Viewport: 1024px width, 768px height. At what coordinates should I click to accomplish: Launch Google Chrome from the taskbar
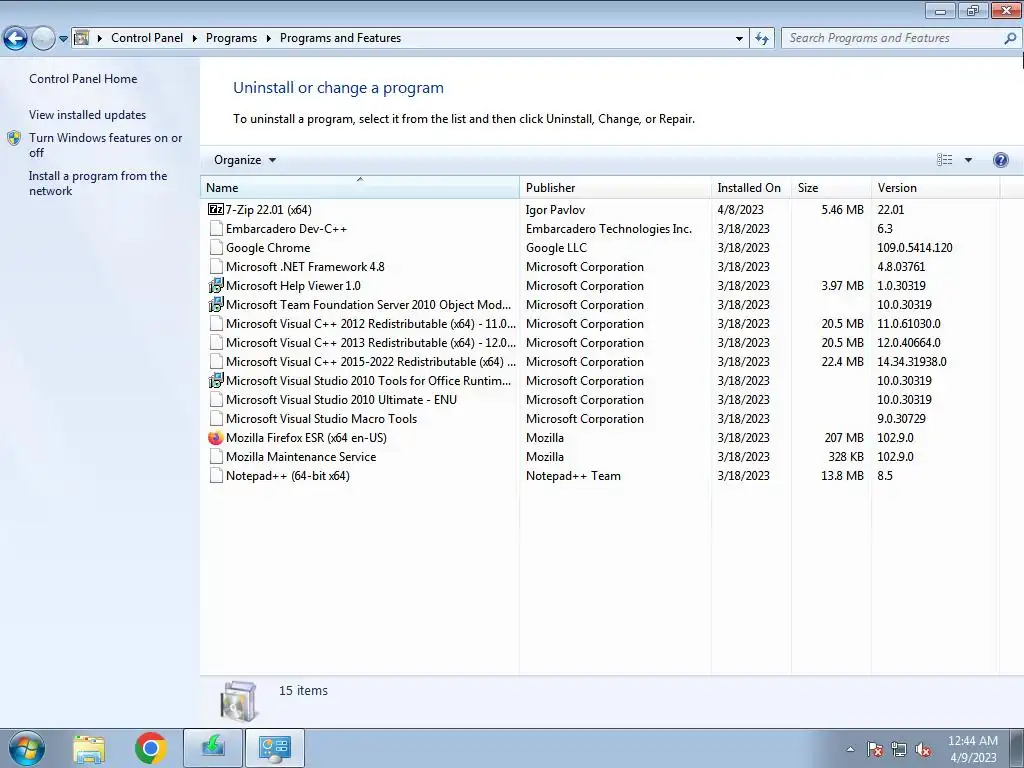click(x=151, y=748)
